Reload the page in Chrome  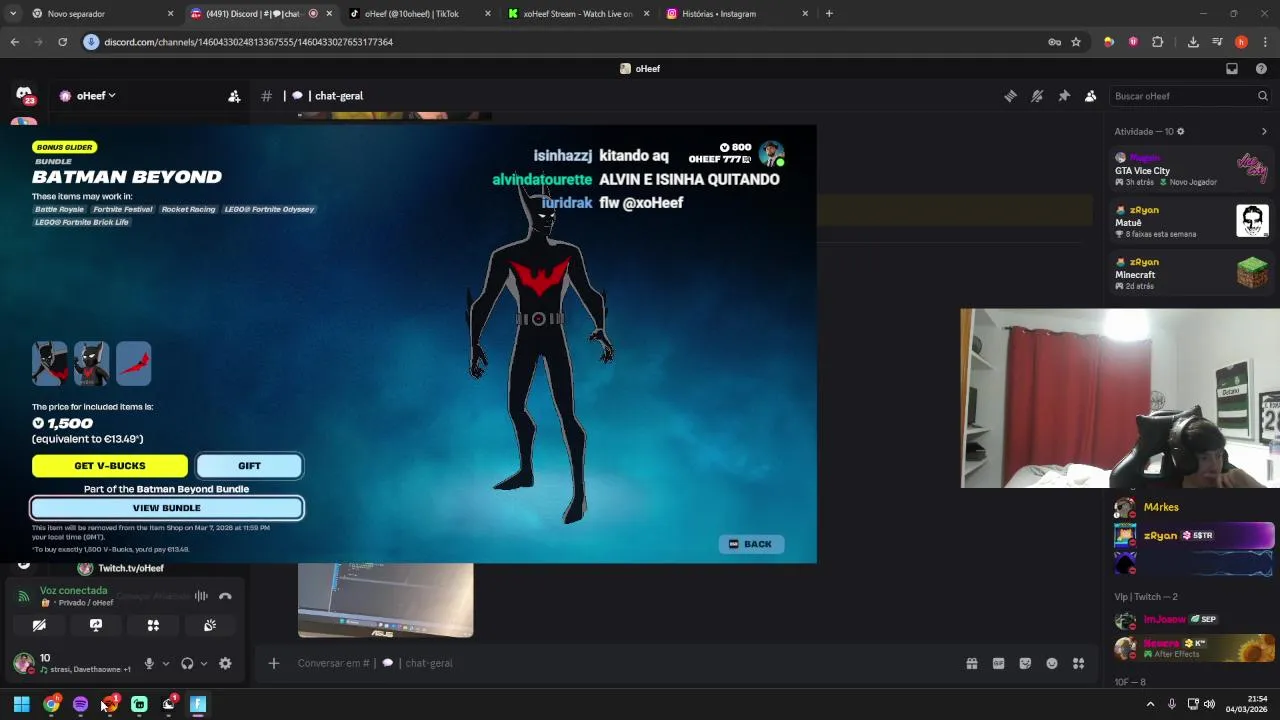pos(62,42)
